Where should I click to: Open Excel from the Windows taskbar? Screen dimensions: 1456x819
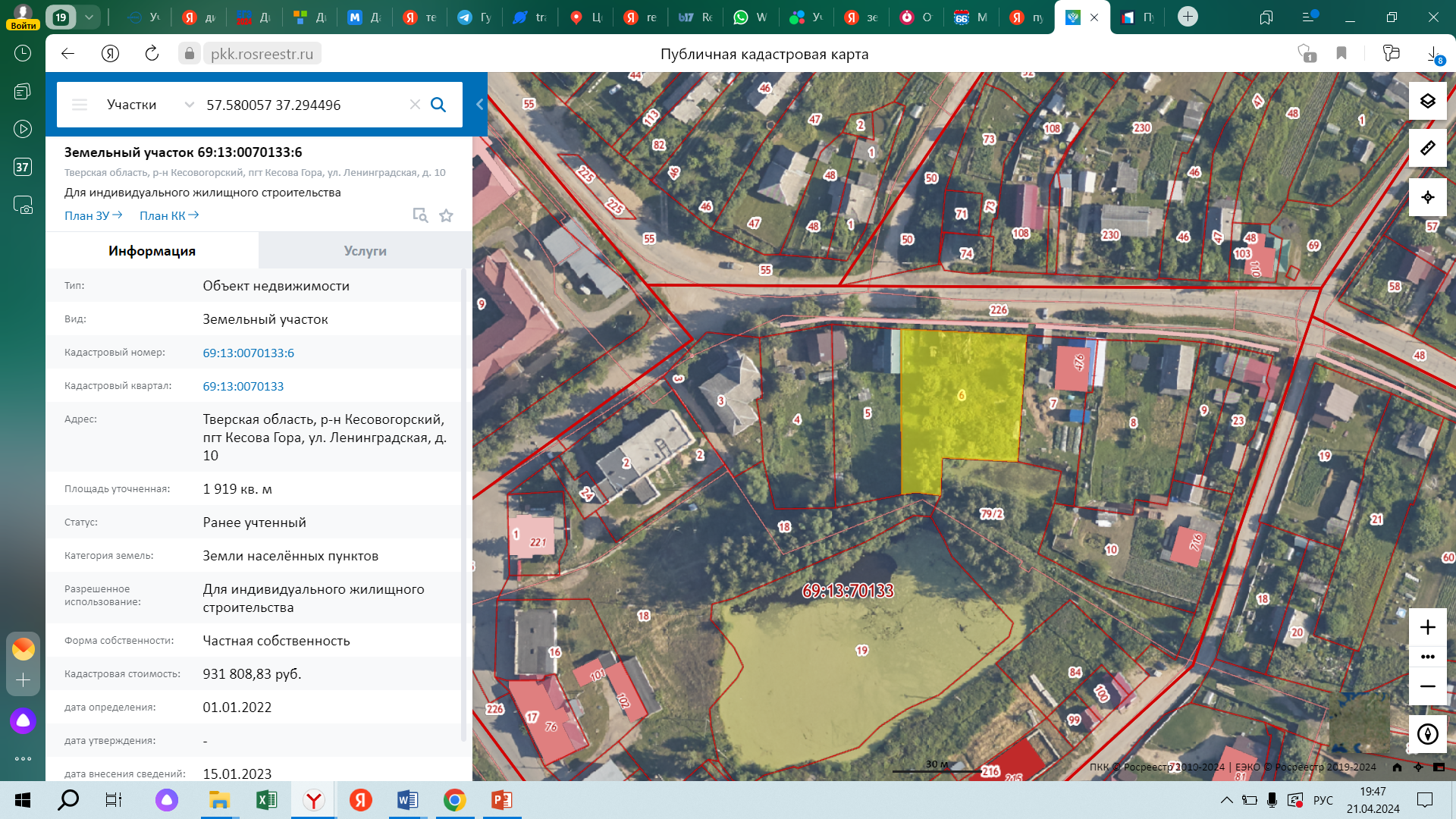pos(266,800)
